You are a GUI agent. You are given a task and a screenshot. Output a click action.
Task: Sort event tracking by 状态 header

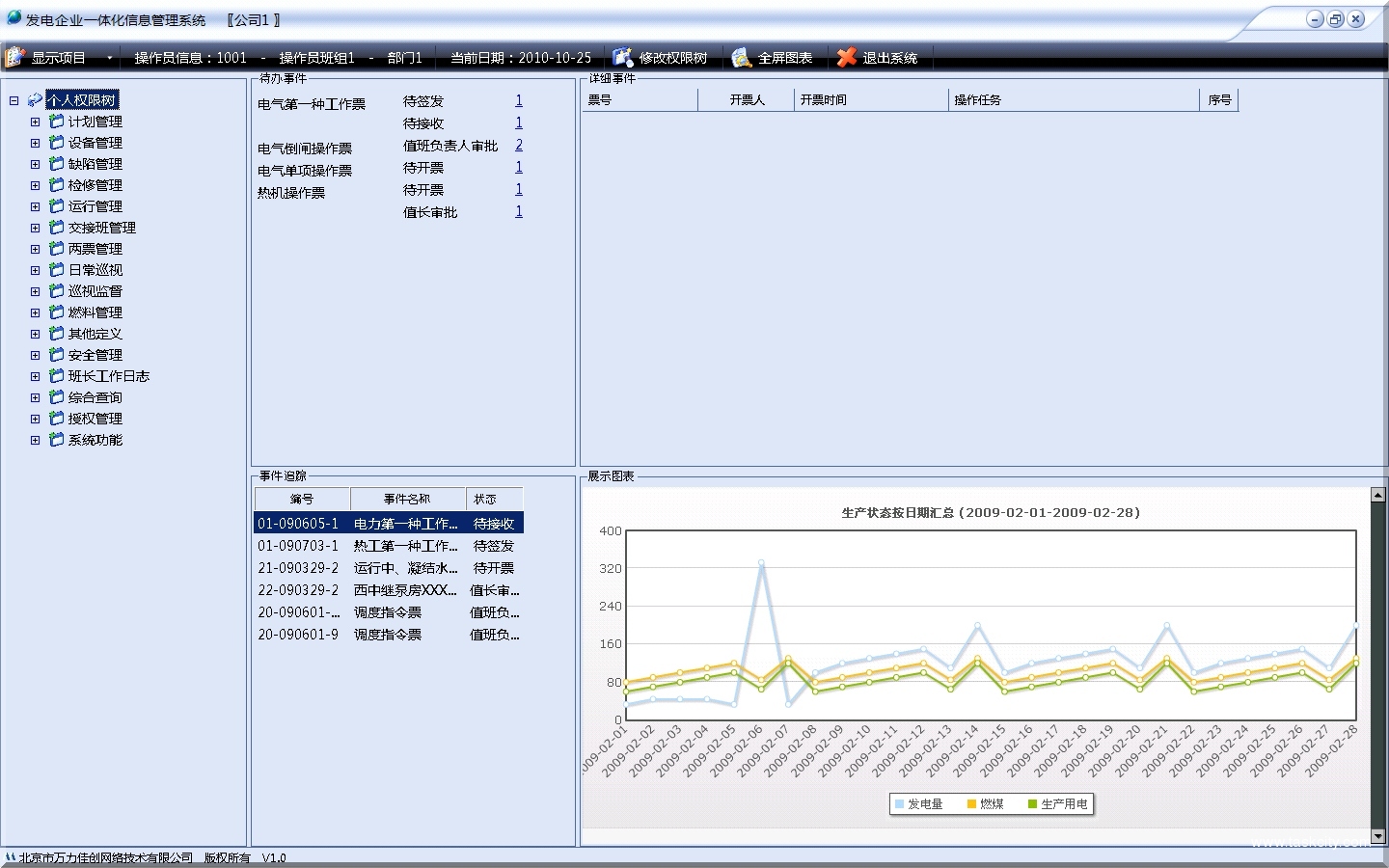[x=495, y=499]
